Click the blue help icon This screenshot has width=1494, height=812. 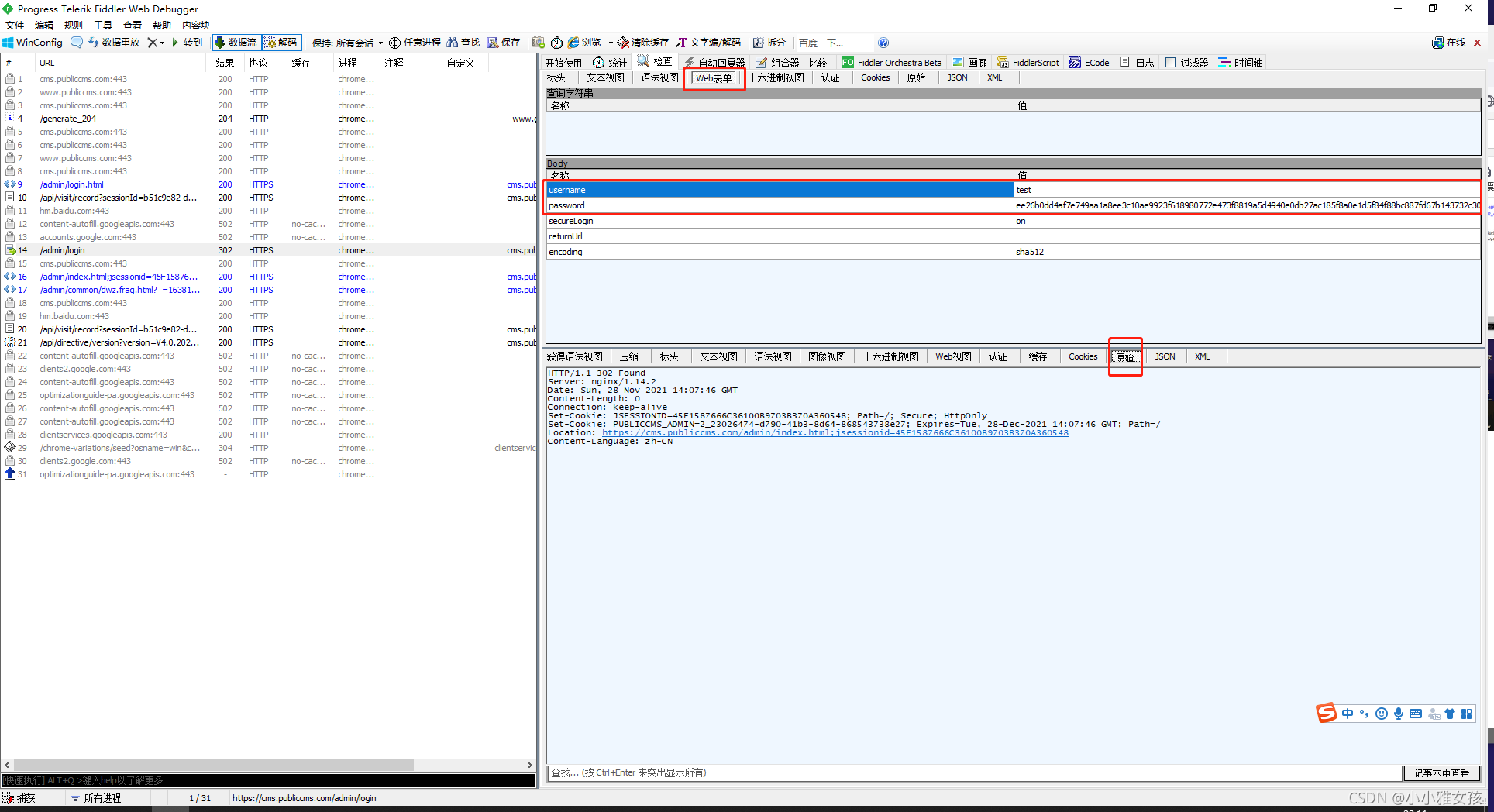883,43
